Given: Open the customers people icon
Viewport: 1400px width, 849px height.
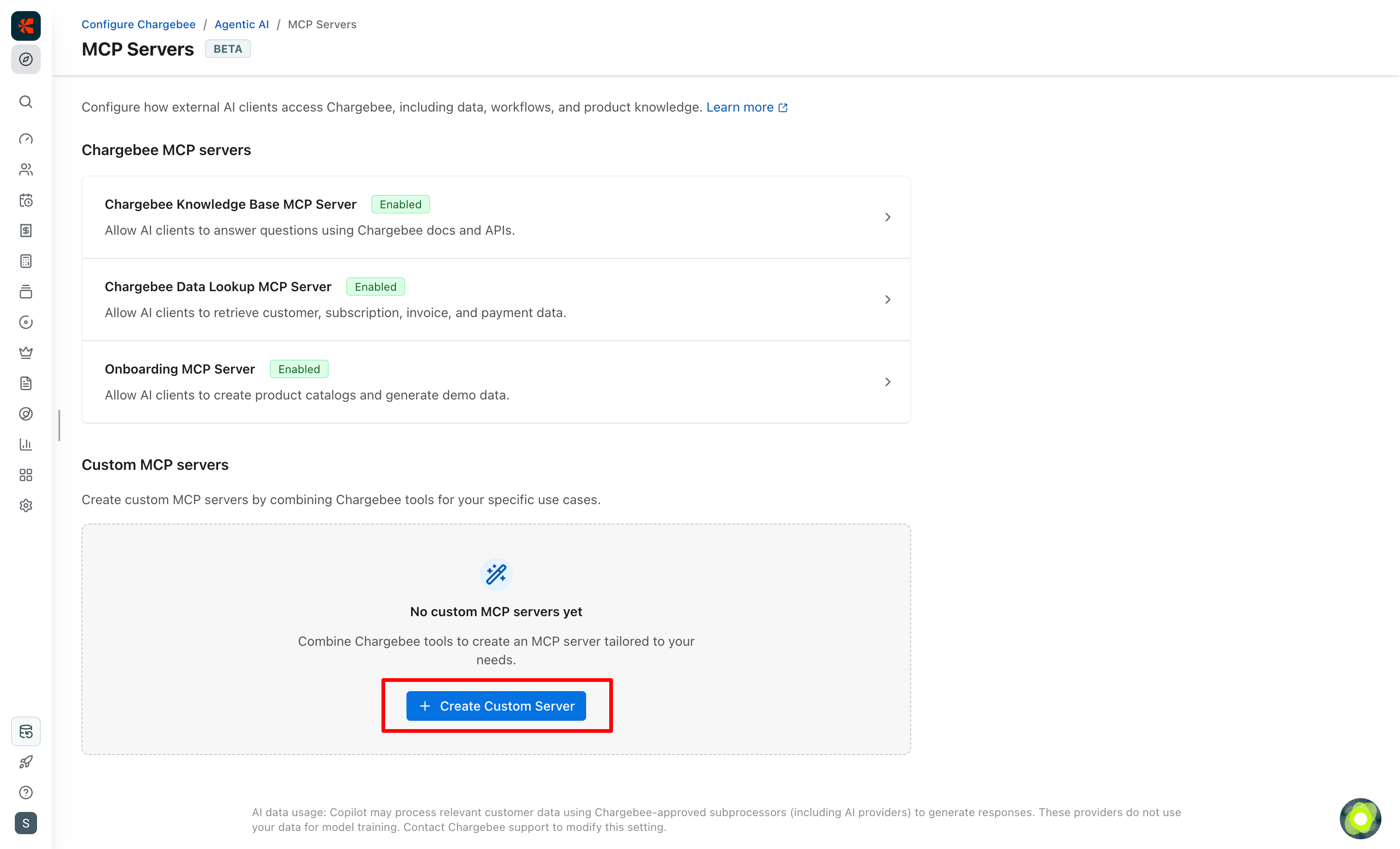Looking at the screenshot, I should [x=25, y=169].
